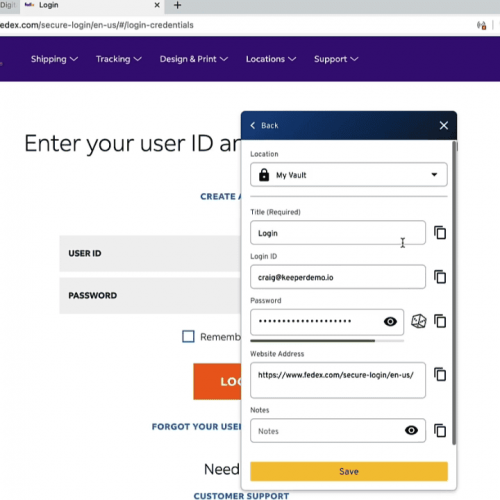This screenshot has width=500, height=500.
Task: Click the Notes input field
Action: pyautogui.click(x=338, y=430)
